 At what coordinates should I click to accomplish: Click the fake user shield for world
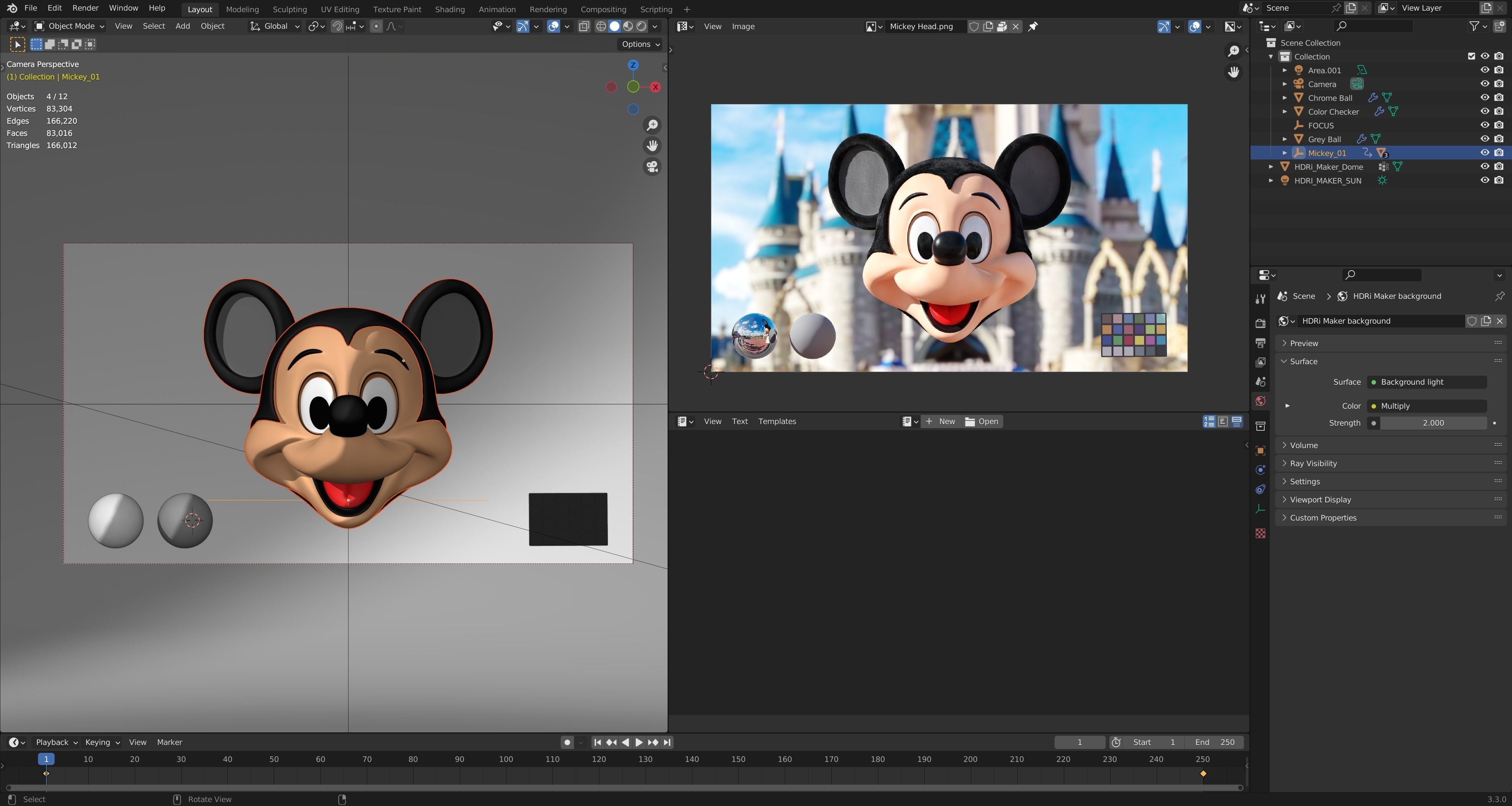(1472, 321)
